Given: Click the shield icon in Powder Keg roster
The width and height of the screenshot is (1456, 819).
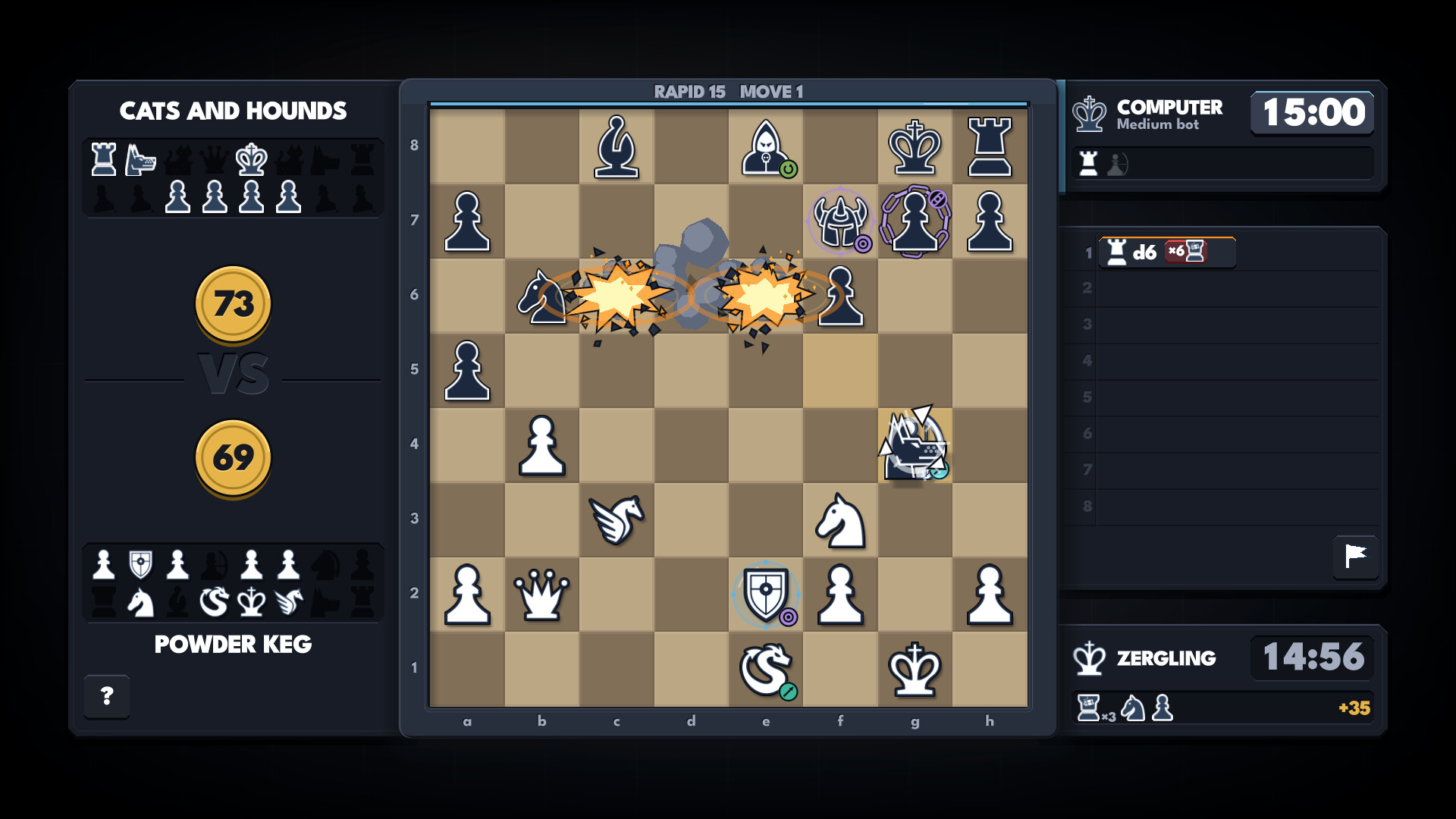Looking at the screenshot, I should click(x=140, y=565).
